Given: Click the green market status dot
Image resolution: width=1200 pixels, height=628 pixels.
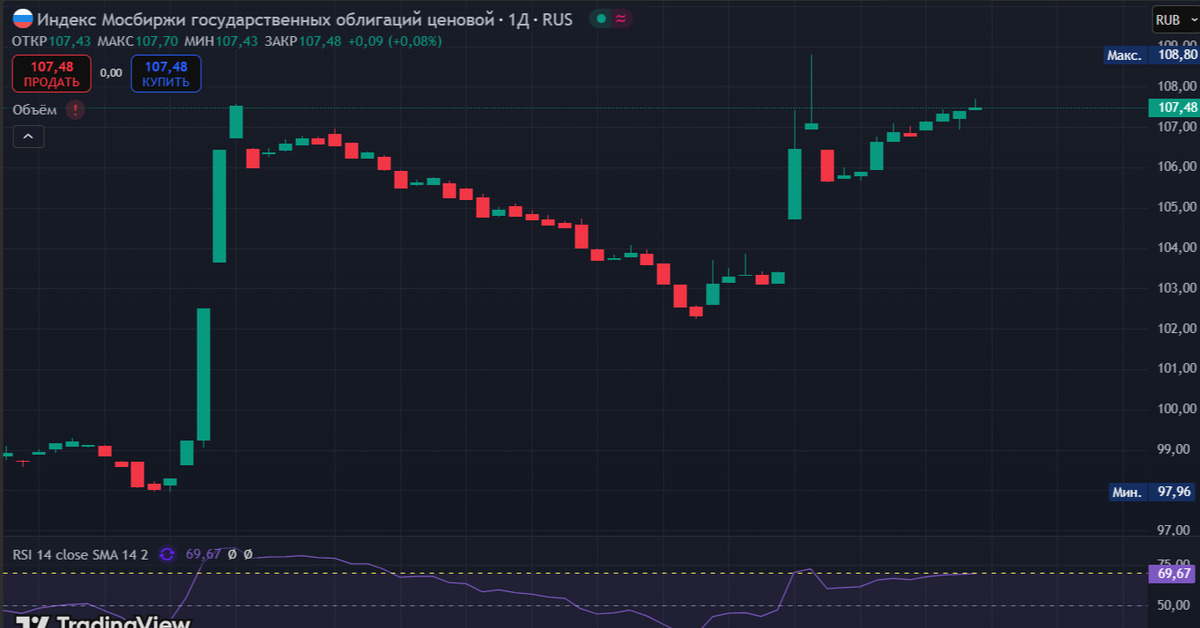Looking at the screenshot, I should (600, 19).
